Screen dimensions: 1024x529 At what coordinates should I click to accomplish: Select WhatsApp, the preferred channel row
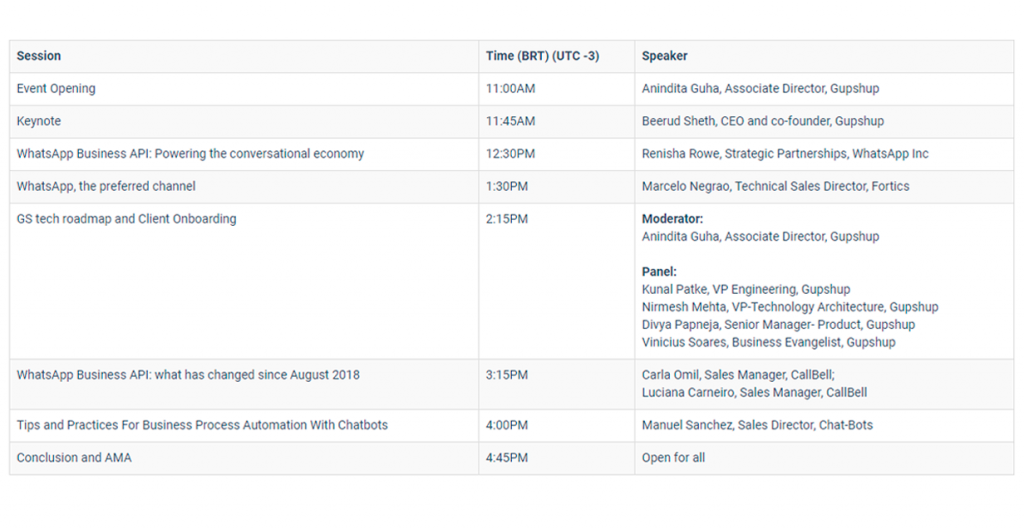click(106, 186)
